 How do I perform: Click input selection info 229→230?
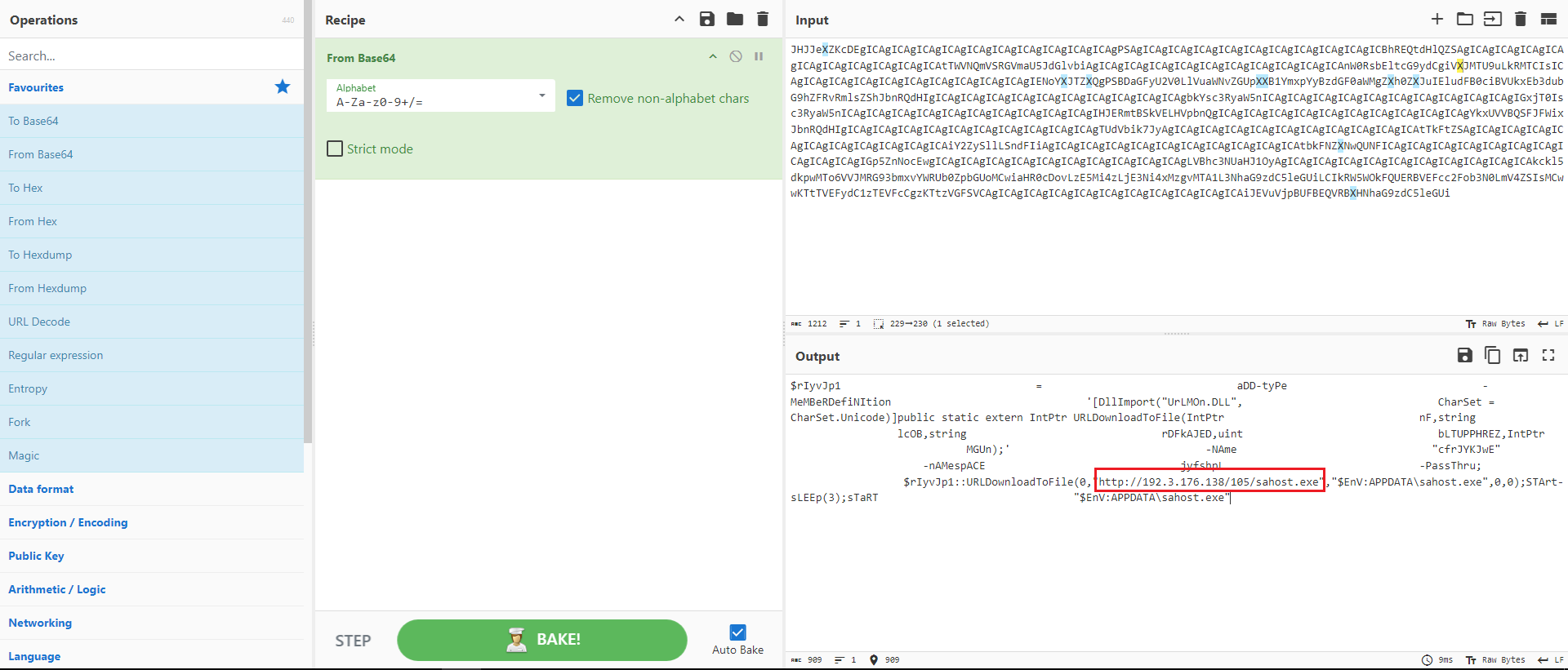coord(931,324)
